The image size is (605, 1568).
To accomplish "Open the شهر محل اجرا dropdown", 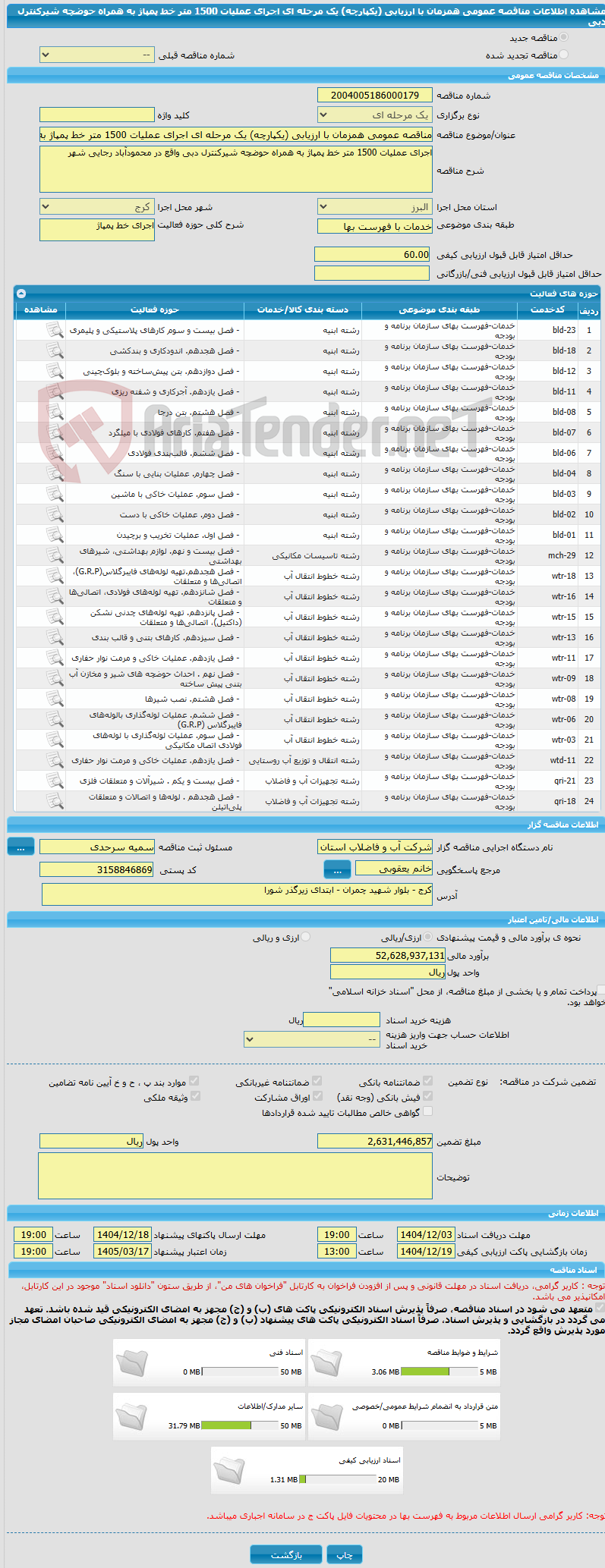I will tap(97, 207).
